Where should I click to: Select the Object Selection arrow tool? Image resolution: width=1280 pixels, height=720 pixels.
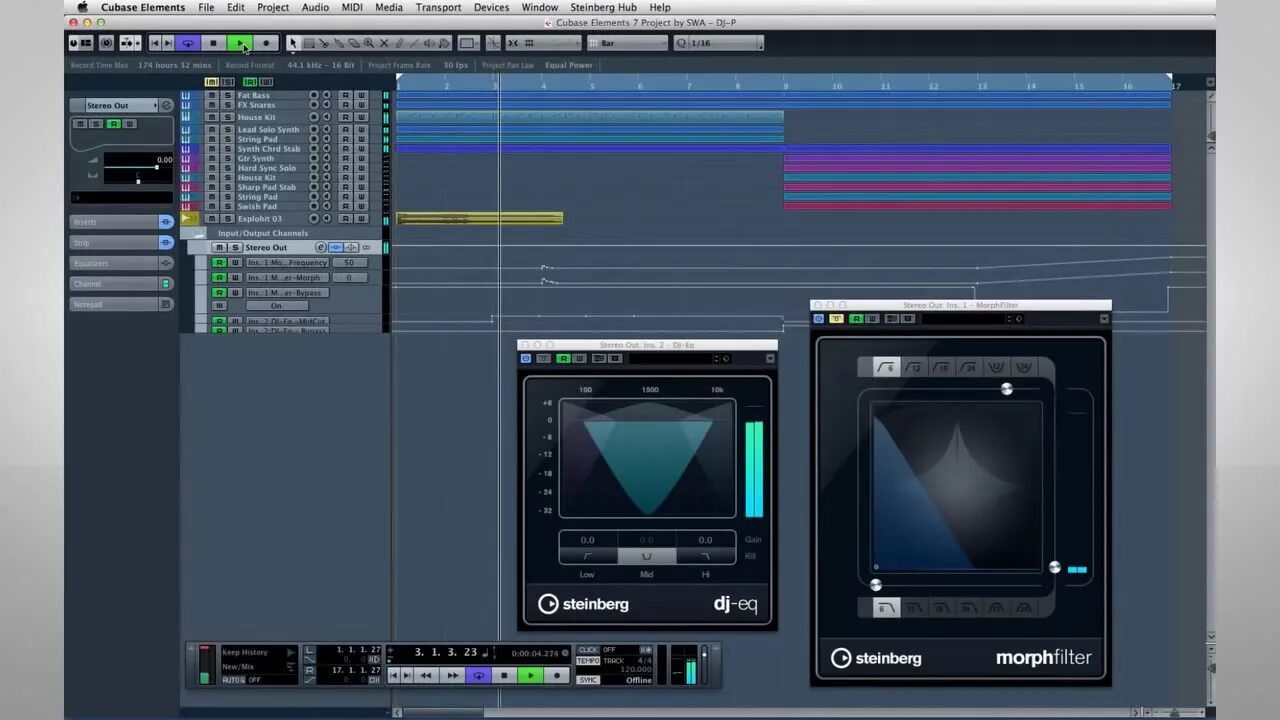(x=293, y=43)
